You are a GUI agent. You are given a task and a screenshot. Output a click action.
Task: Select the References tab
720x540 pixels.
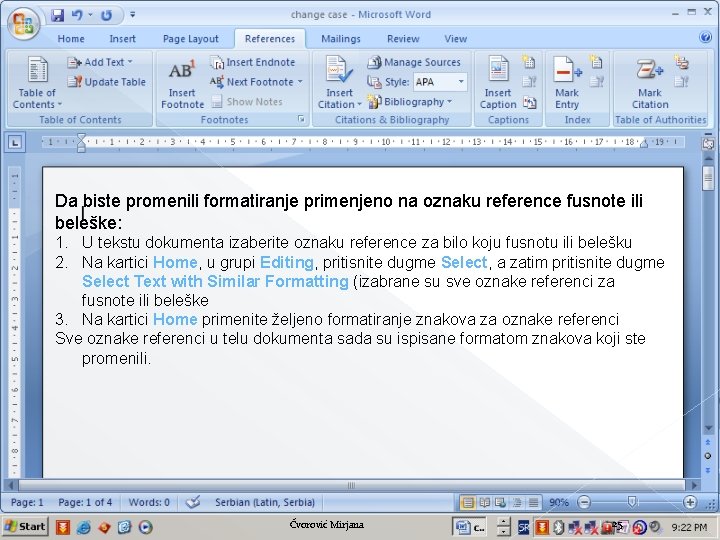click(270, 39)
